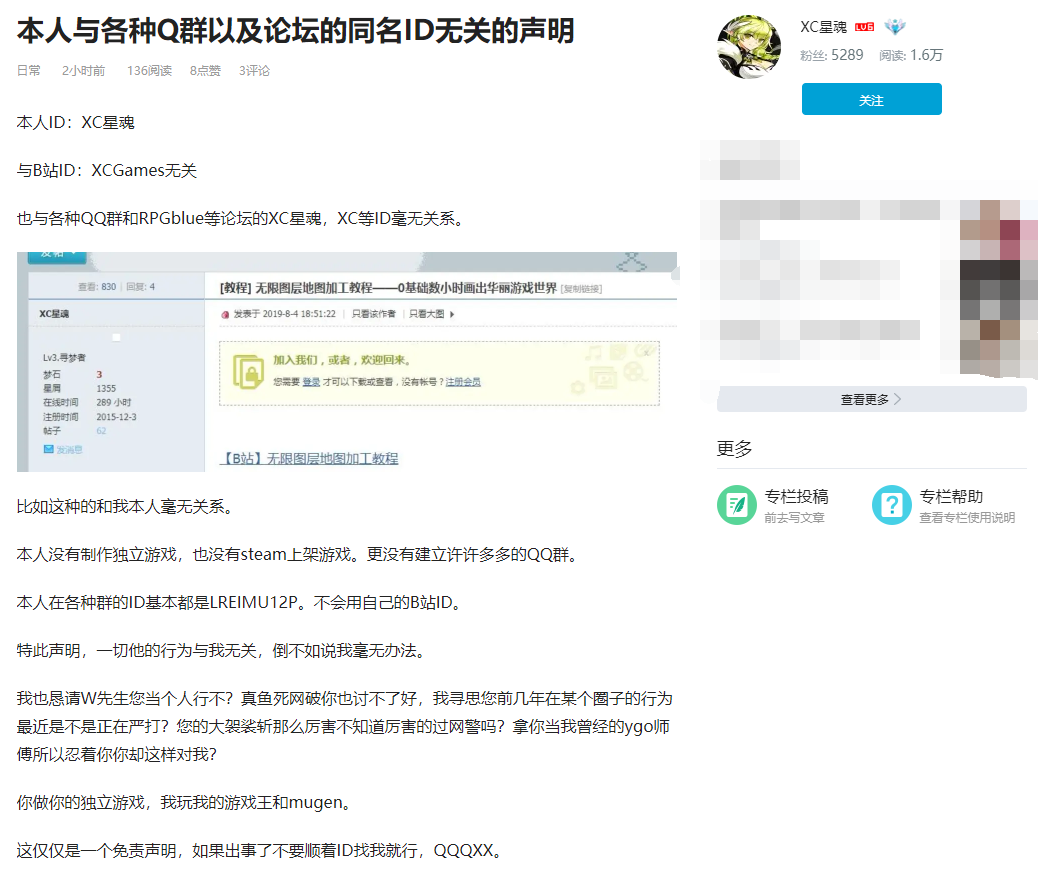Click the closing line ending with QQQXX
Image resolution: width=1038 pixels, height=875 pixels.
click(262, 851)
